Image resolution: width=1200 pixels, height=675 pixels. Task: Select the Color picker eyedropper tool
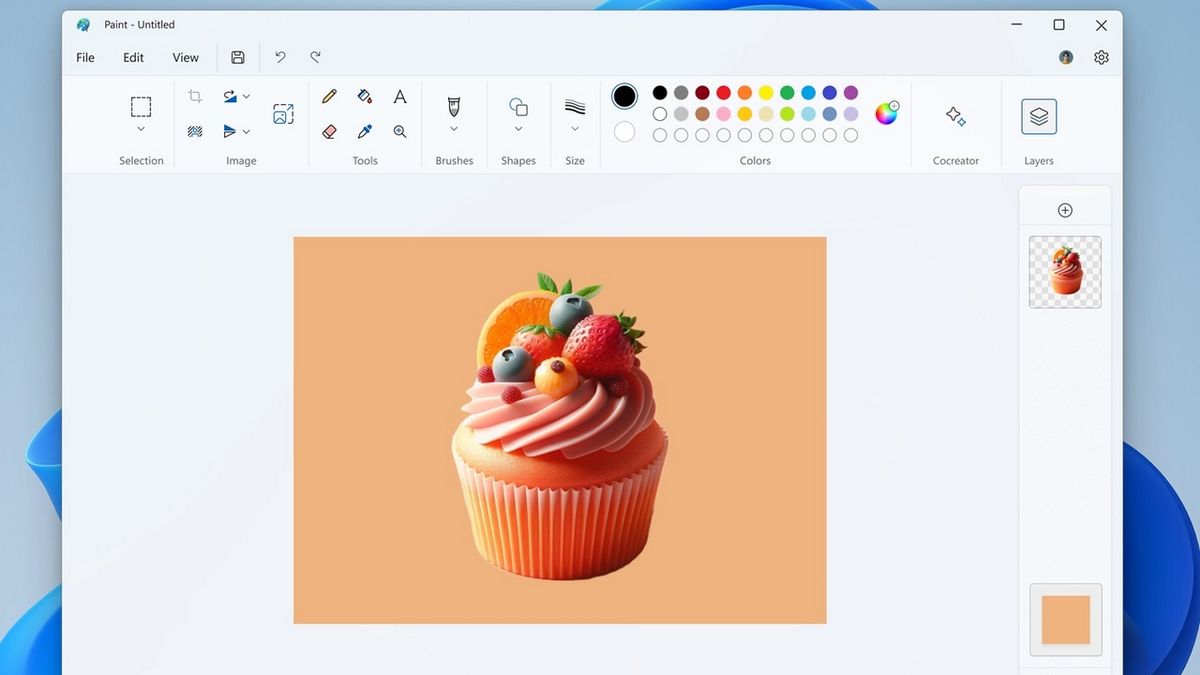click(364, 131)
